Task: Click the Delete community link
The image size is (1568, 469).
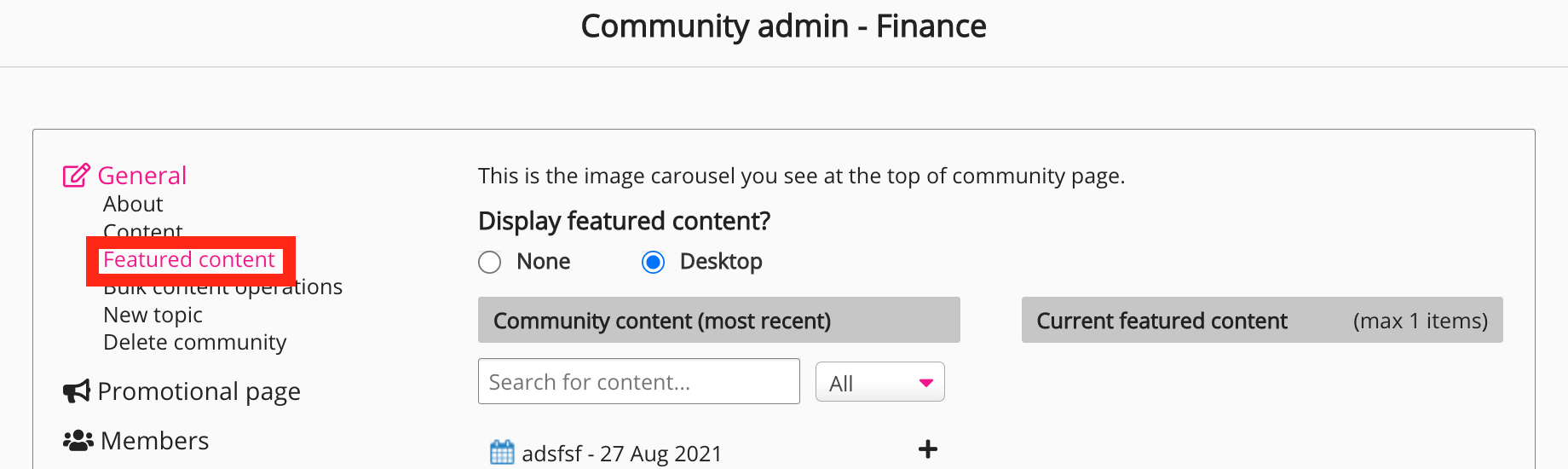Action: click(x=194, y=343)
